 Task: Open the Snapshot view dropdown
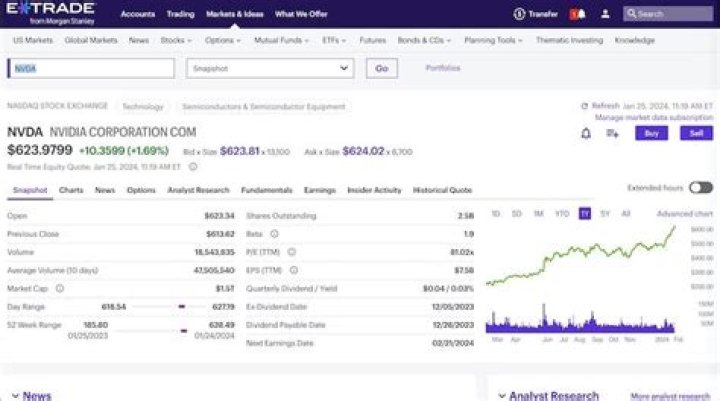click(x=270, y=68)
